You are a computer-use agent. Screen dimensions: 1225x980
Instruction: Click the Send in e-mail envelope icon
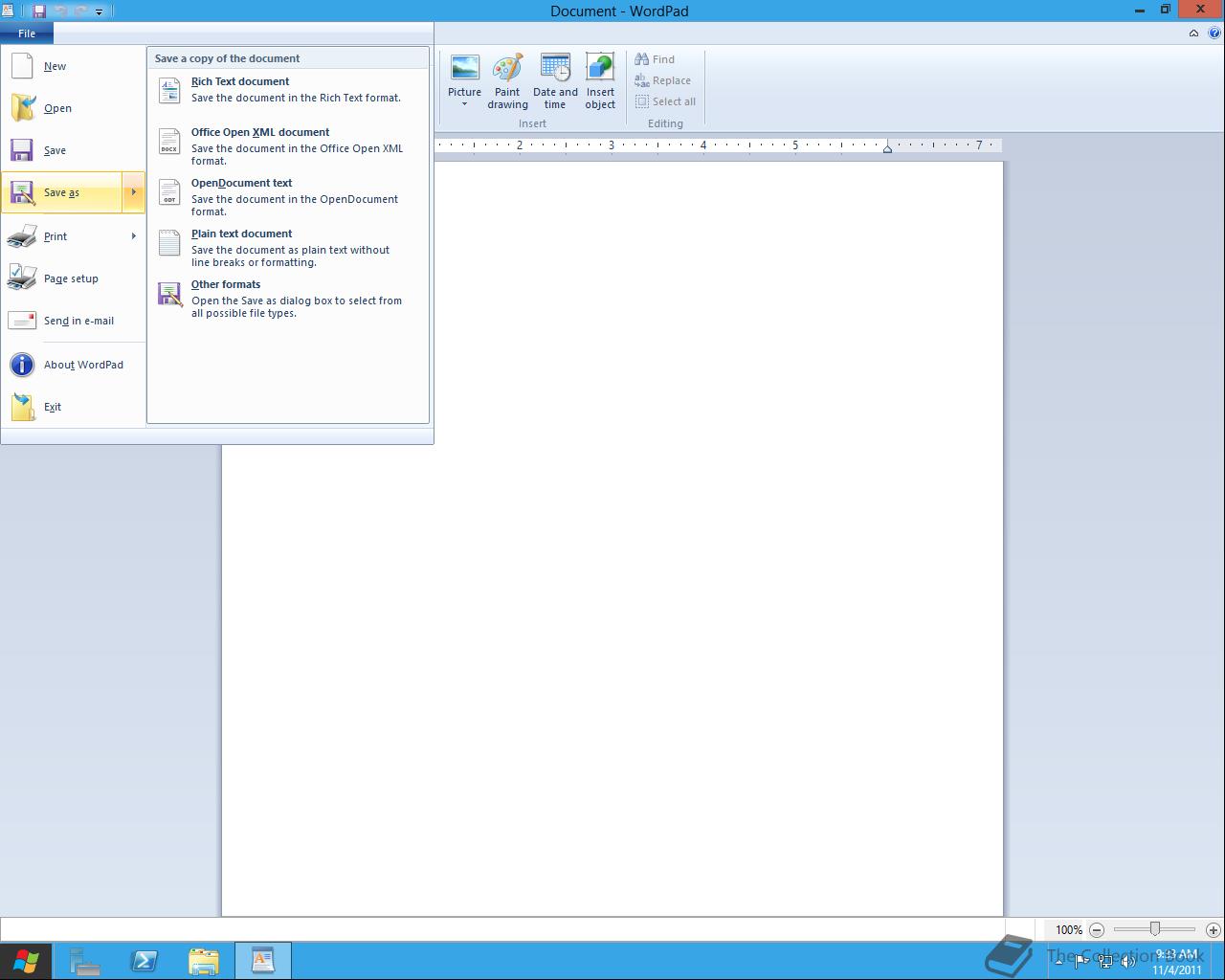tap(21, 321)
